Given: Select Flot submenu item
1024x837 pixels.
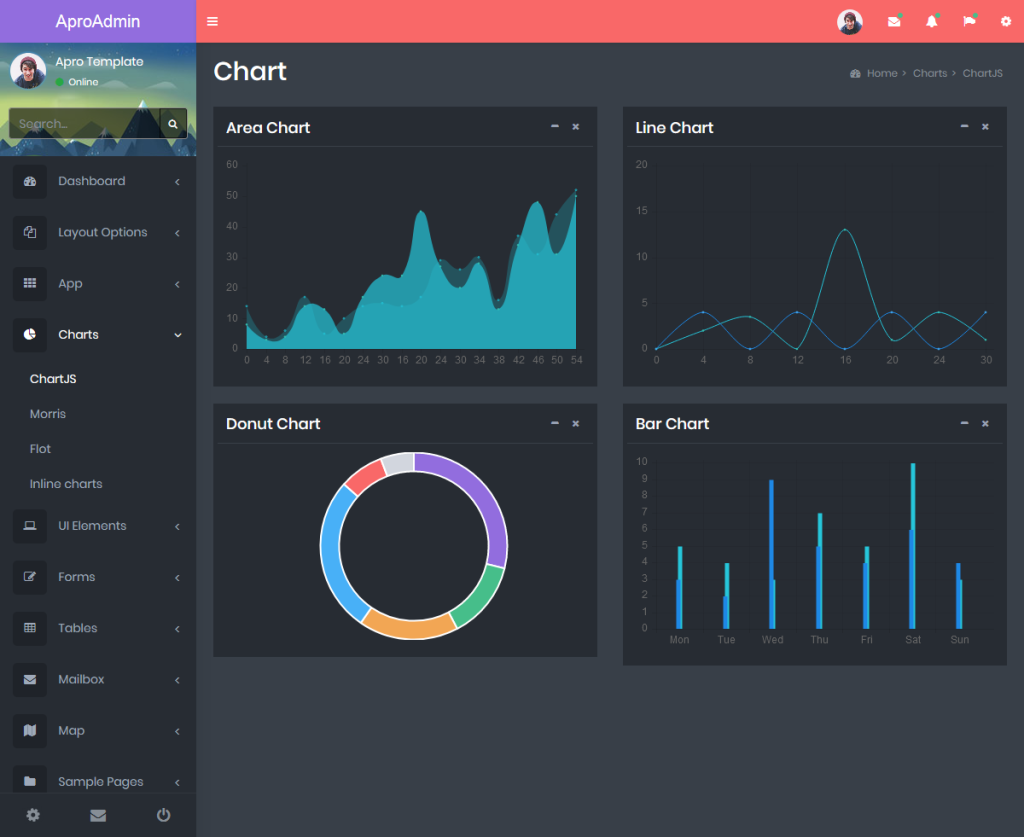Looking at the screenshot, I should click(x=40, y=449).
